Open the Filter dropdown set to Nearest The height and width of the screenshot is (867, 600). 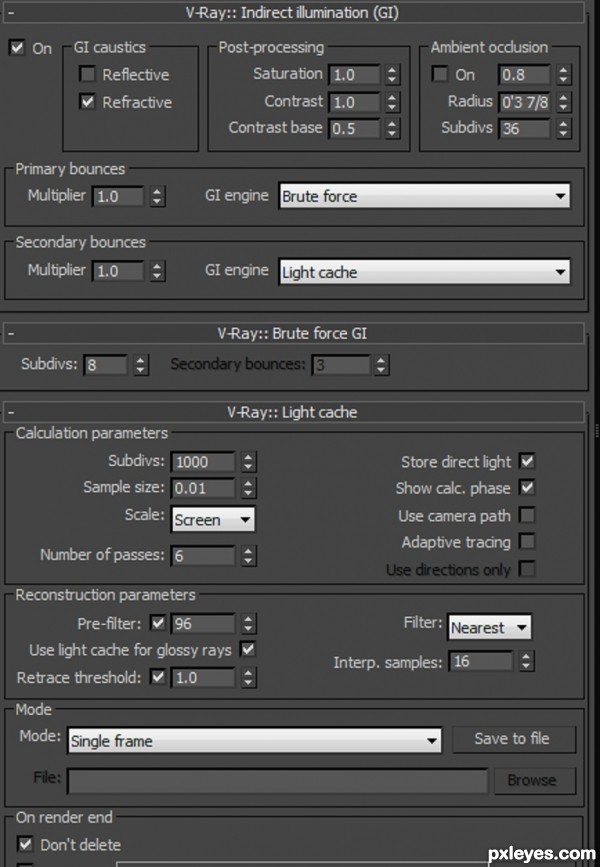(489, 628)
